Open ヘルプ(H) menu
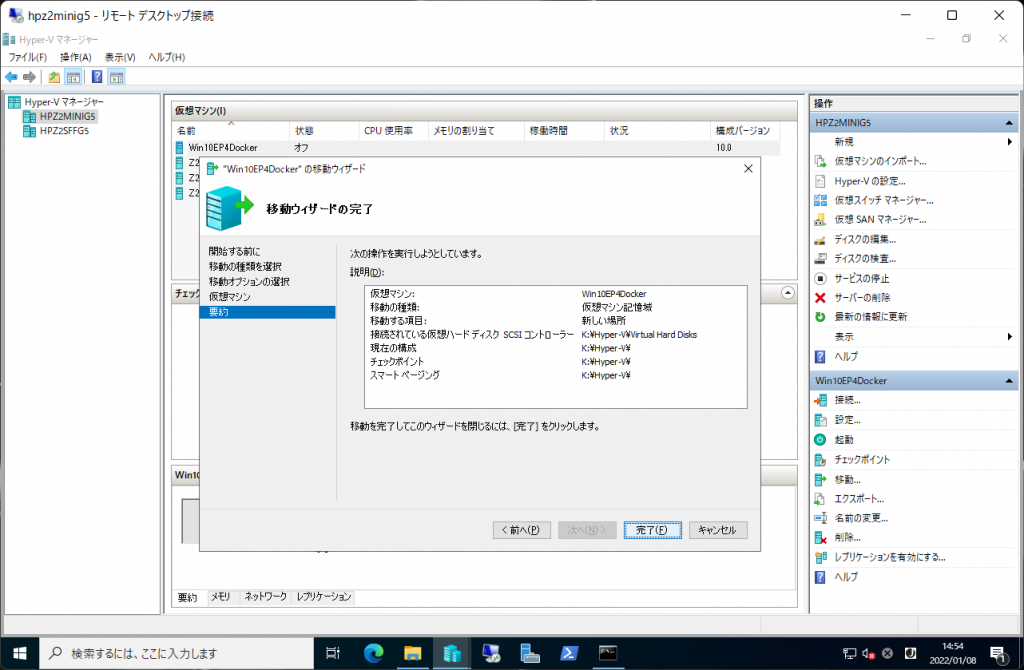This screenshot has height=670, width=1024. tap(167, 57)
